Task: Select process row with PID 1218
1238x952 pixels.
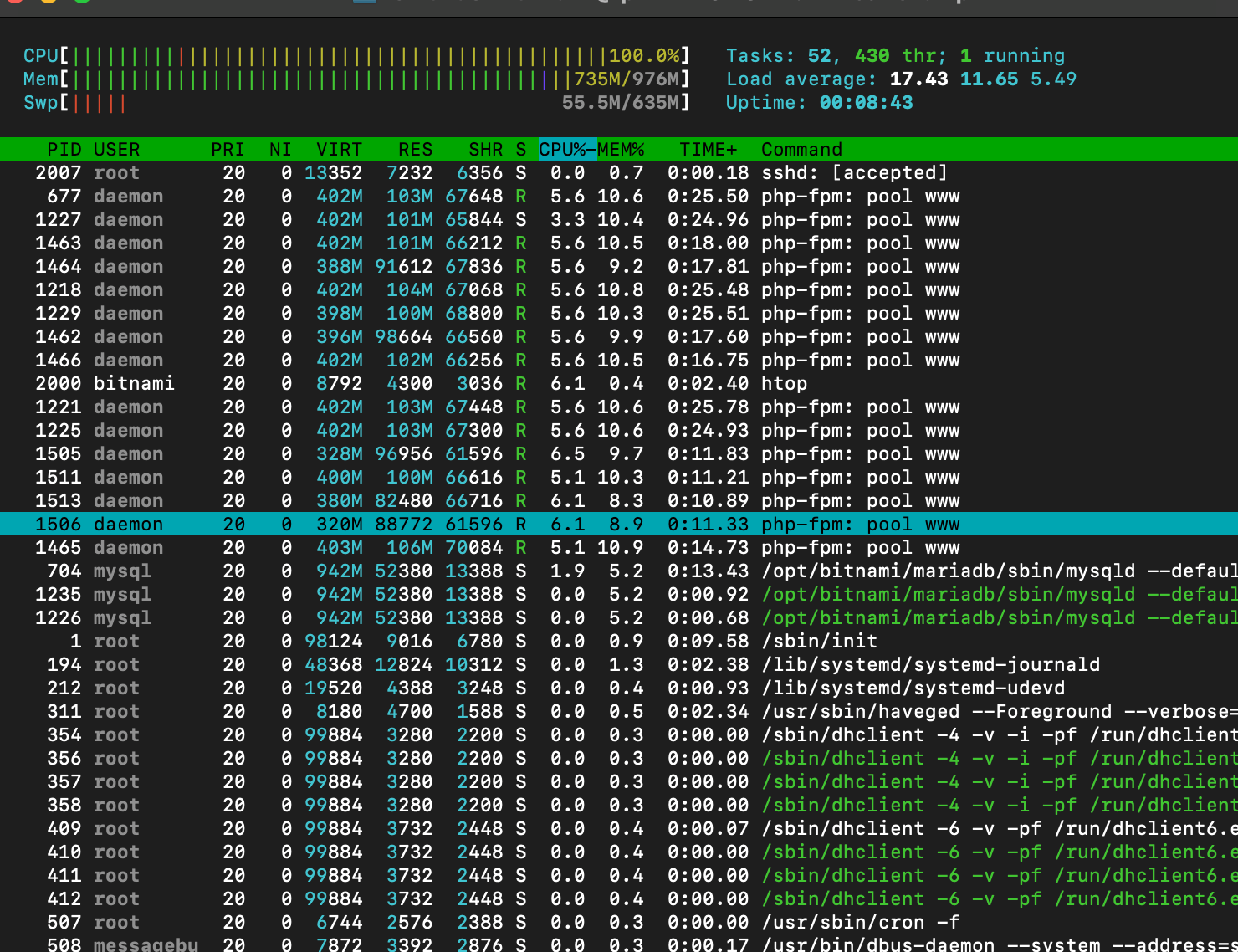Action: [619, 289]
